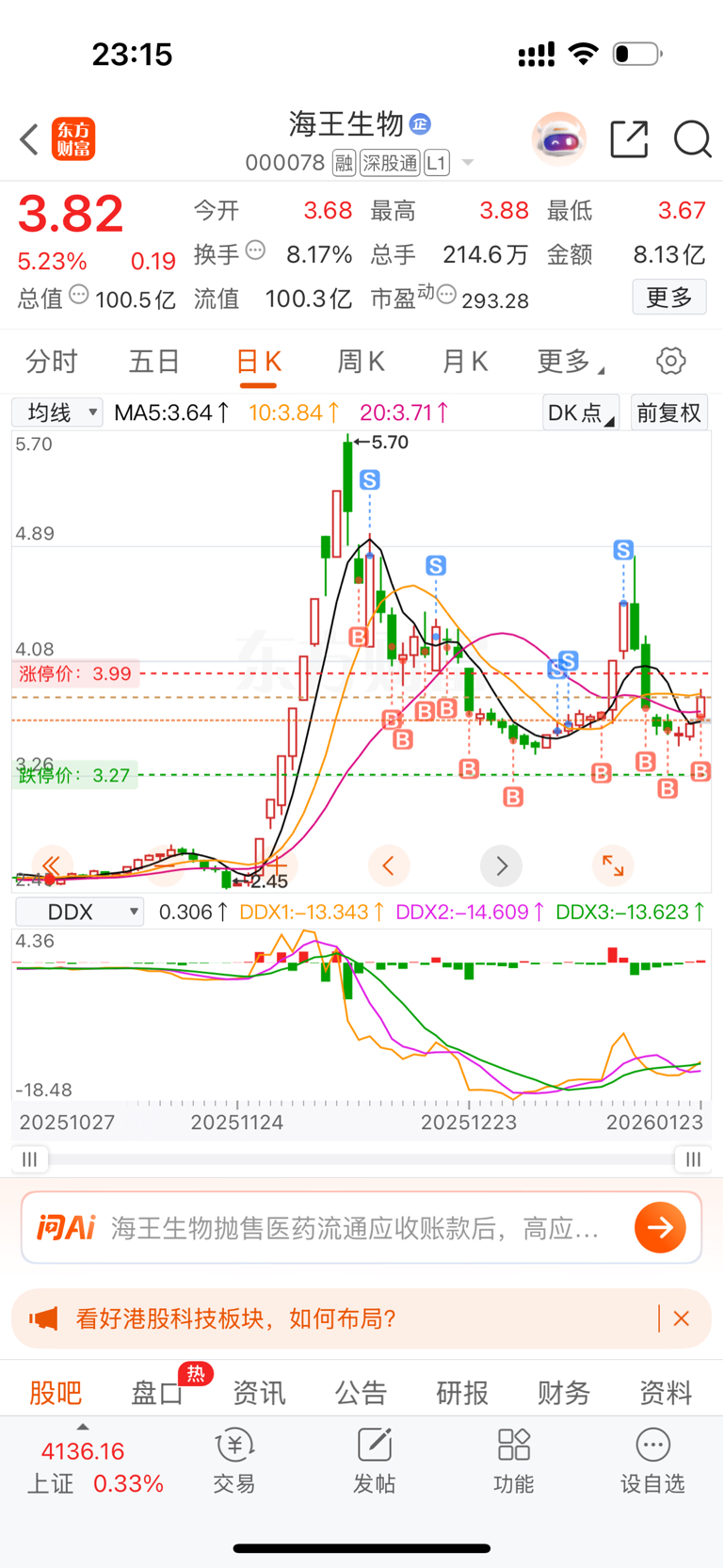
Task: Expand stock info dropdown arrow beside L1
Action: pos(467,164)
